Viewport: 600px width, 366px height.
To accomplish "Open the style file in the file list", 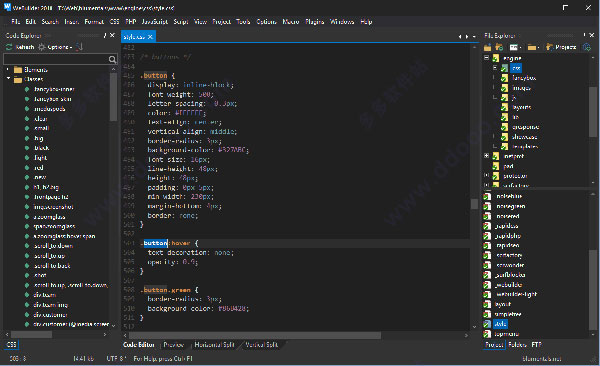I will click(500, 324).
